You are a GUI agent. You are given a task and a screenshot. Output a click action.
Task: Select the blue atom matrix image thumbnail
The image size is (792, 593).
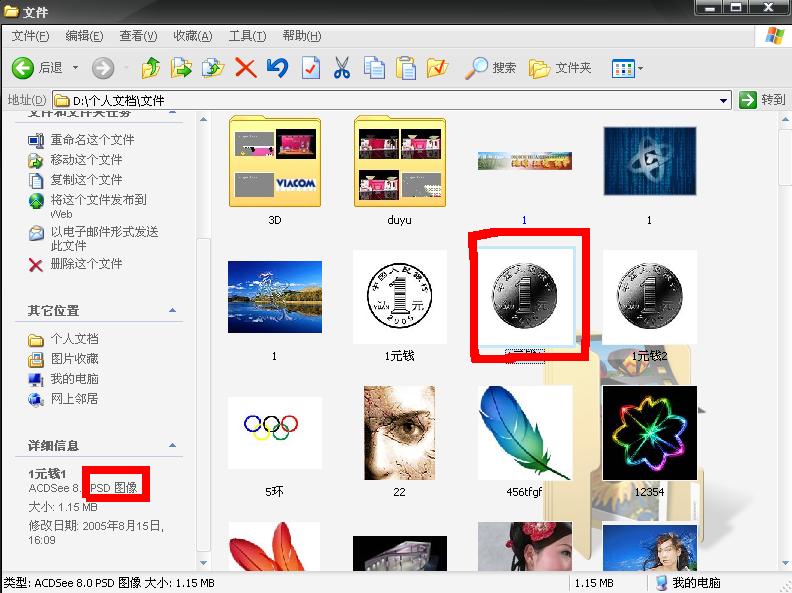(650, 161)
